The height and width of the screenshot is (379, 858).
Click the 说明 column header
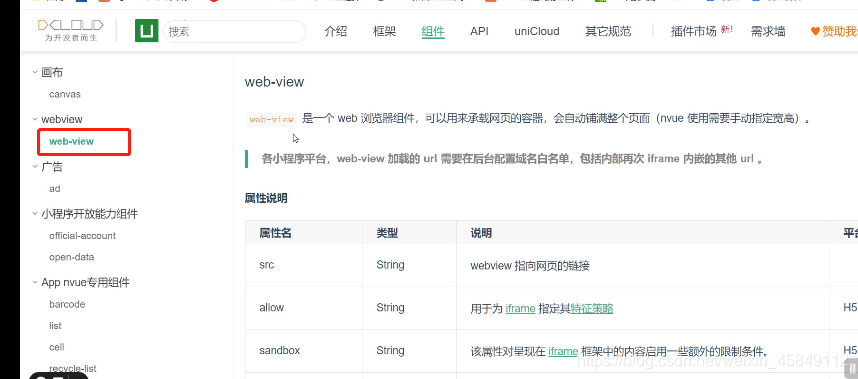coord(481,234)
